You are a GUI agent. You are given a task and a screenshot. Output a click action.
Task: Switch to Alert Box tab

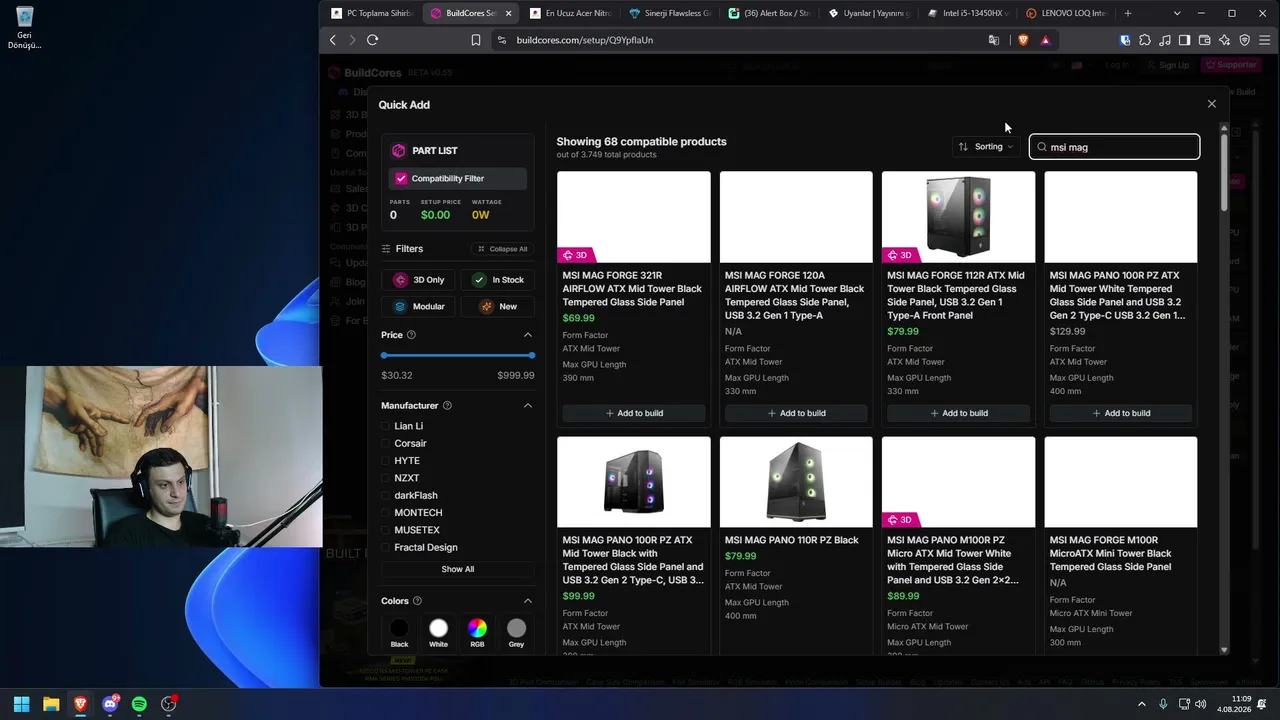click(769, 13)
